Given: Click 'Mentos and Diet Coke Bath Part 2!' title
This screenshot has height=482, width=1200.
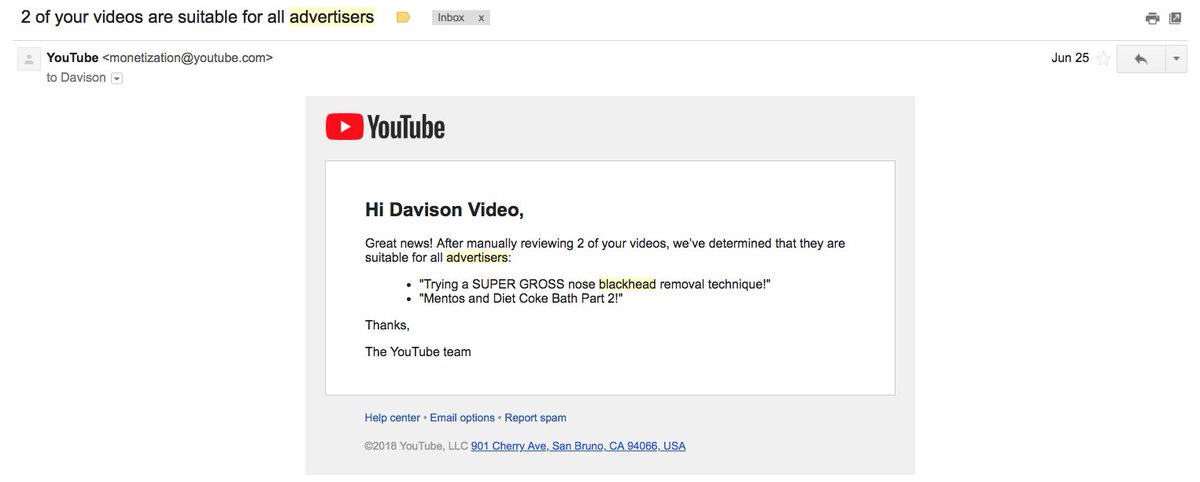Looking at the screenshot, I should pyautogui.click(x=521, y=299).
